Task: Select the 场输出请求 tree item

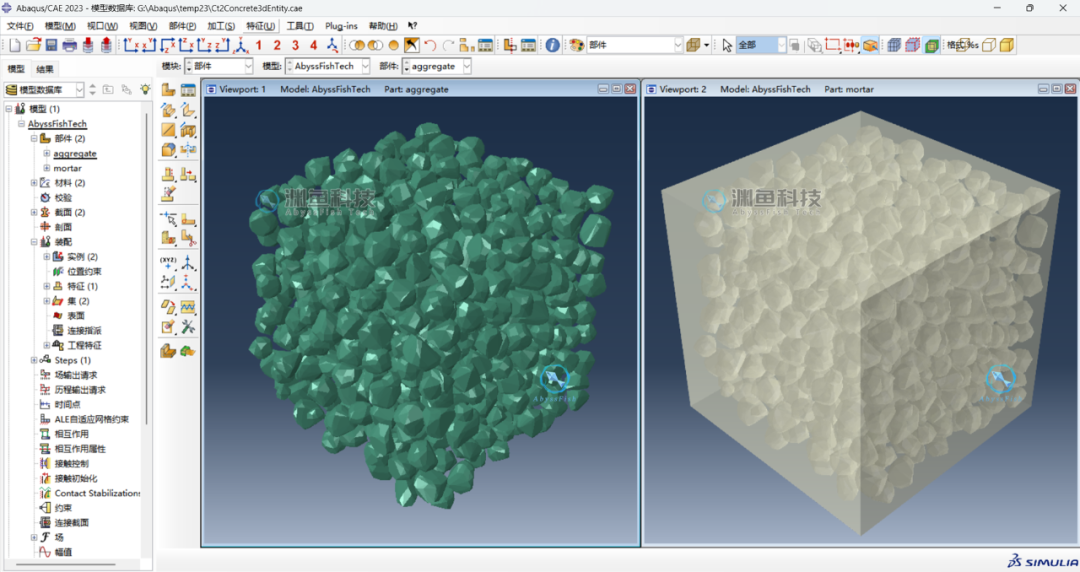Action: point(76,375)
